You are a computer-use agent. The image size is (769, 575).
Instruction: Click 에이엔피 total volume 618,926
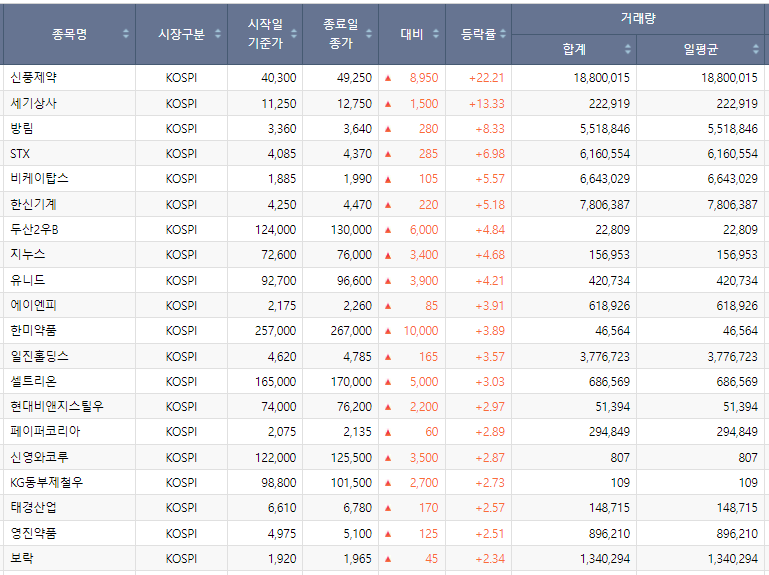609,306
